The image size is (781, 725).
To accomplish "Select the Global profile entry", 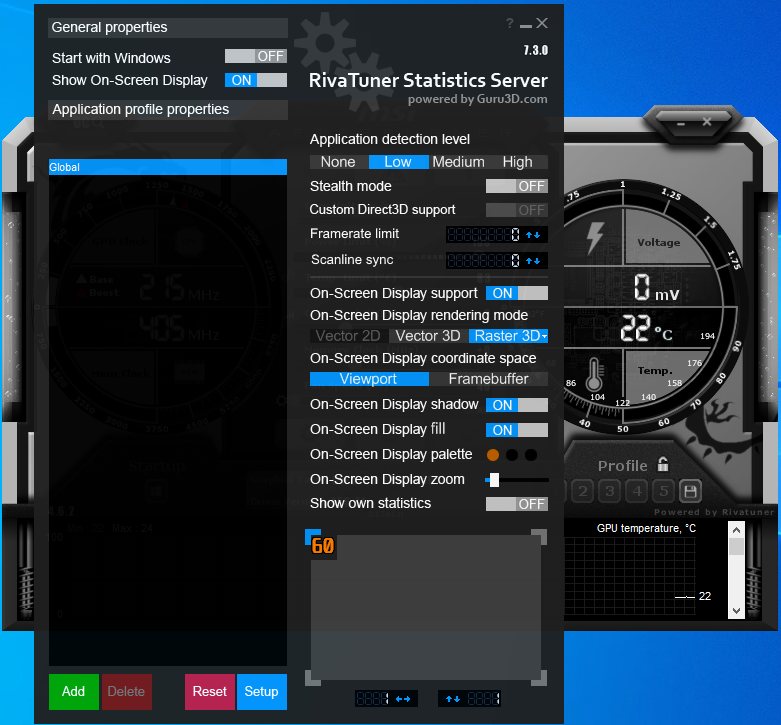I will coord(168,167).
